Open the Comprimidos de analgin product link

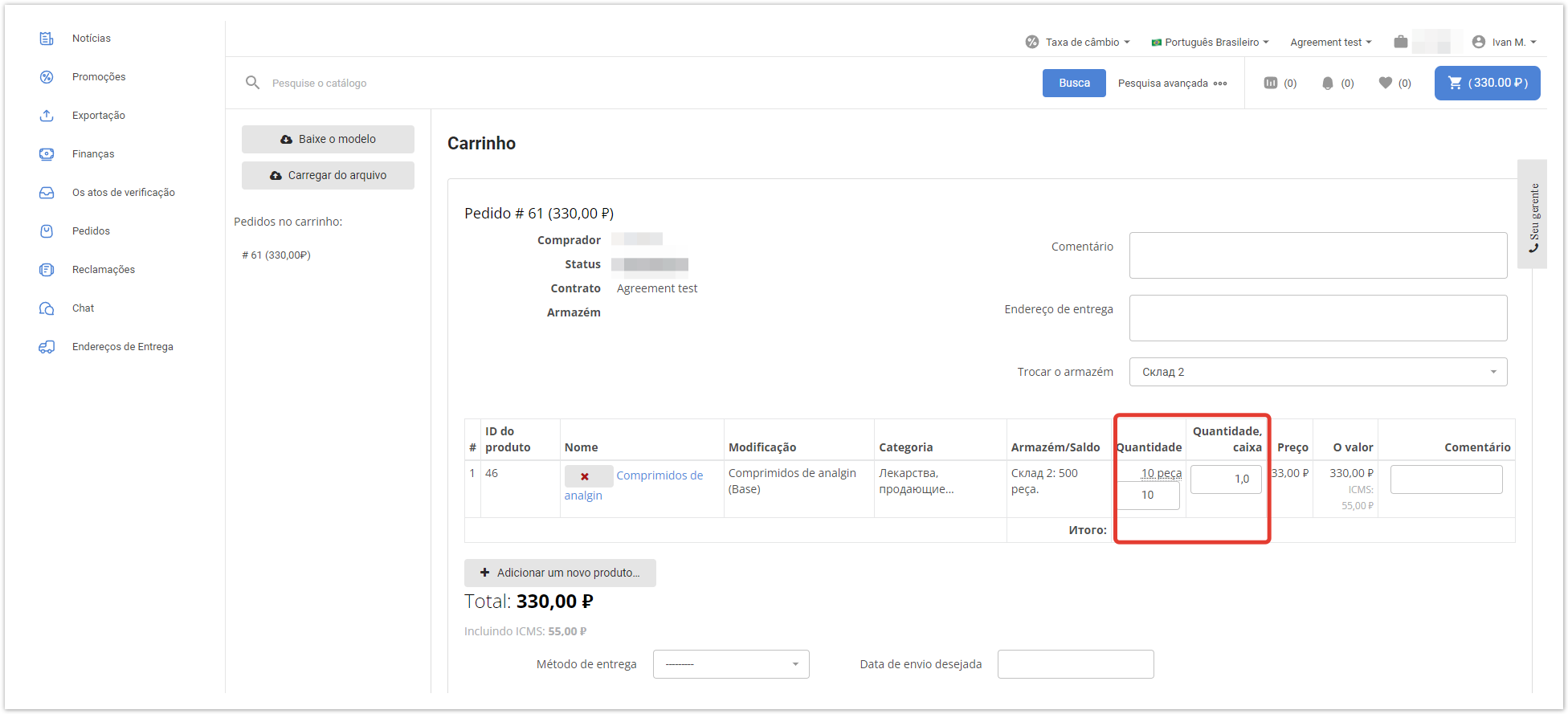pyautogui.click(x=659, y=475)
